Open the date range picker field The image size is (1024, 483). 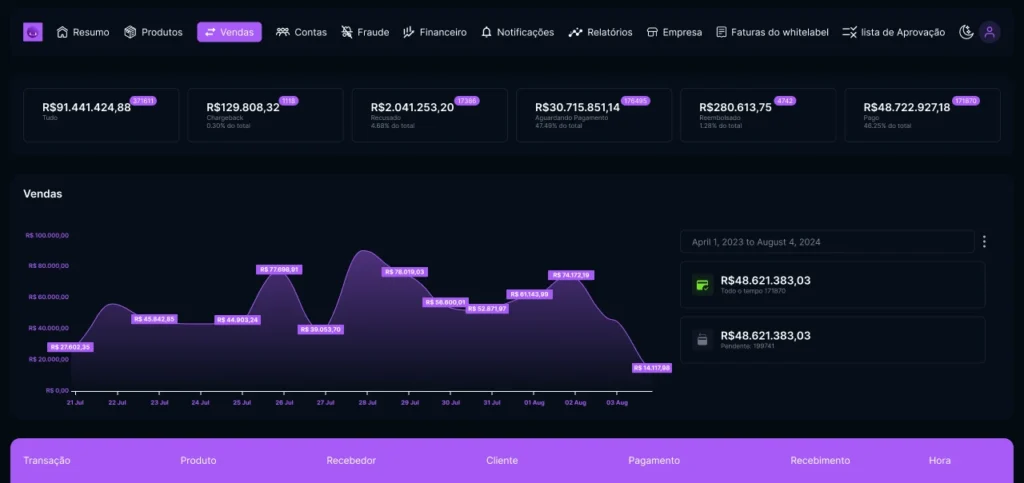pos(826,242)
